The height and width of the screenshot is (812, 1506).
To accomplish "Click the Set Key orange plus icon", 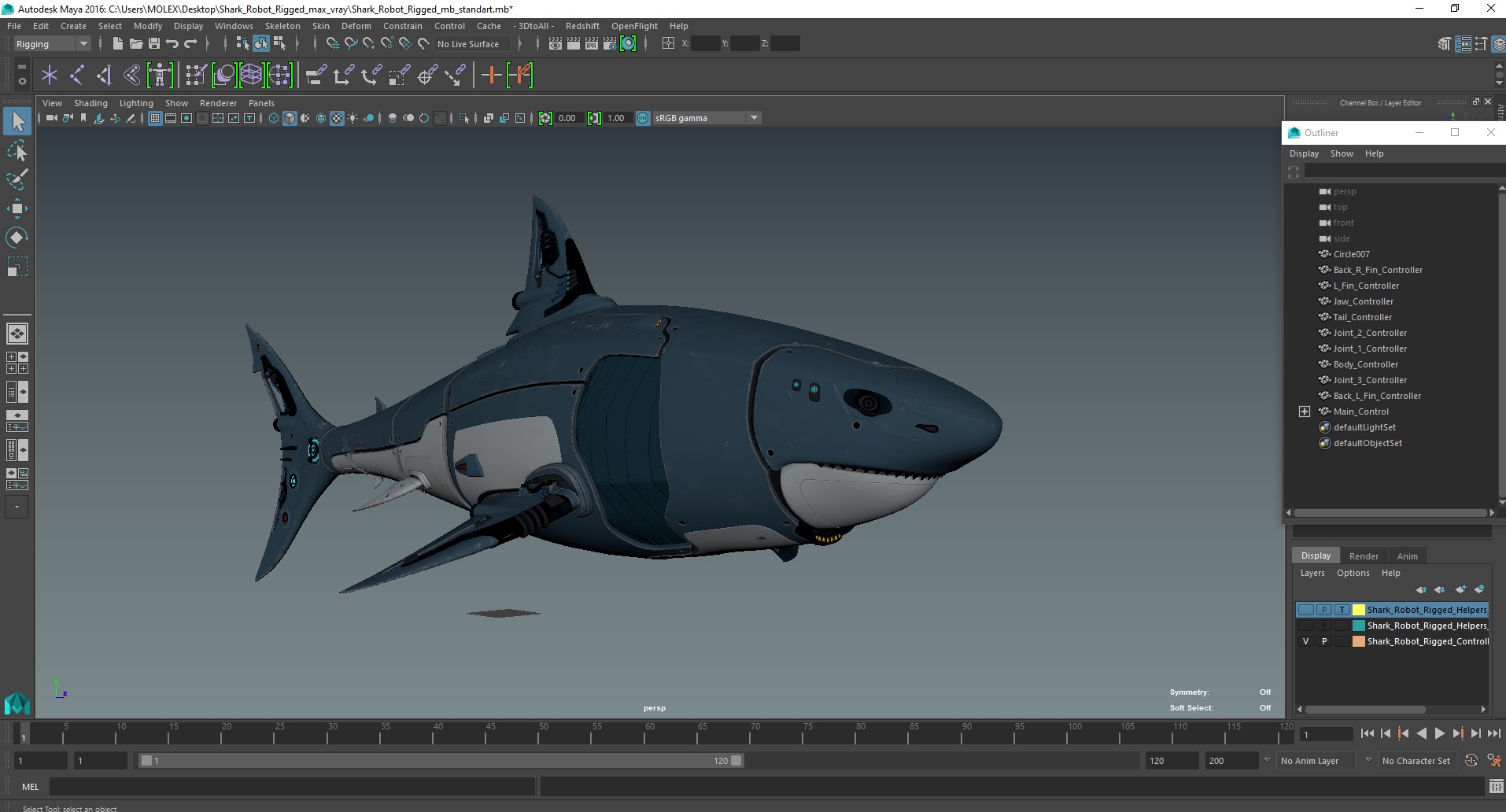I will pyautogui.click(x=491, y=76).
